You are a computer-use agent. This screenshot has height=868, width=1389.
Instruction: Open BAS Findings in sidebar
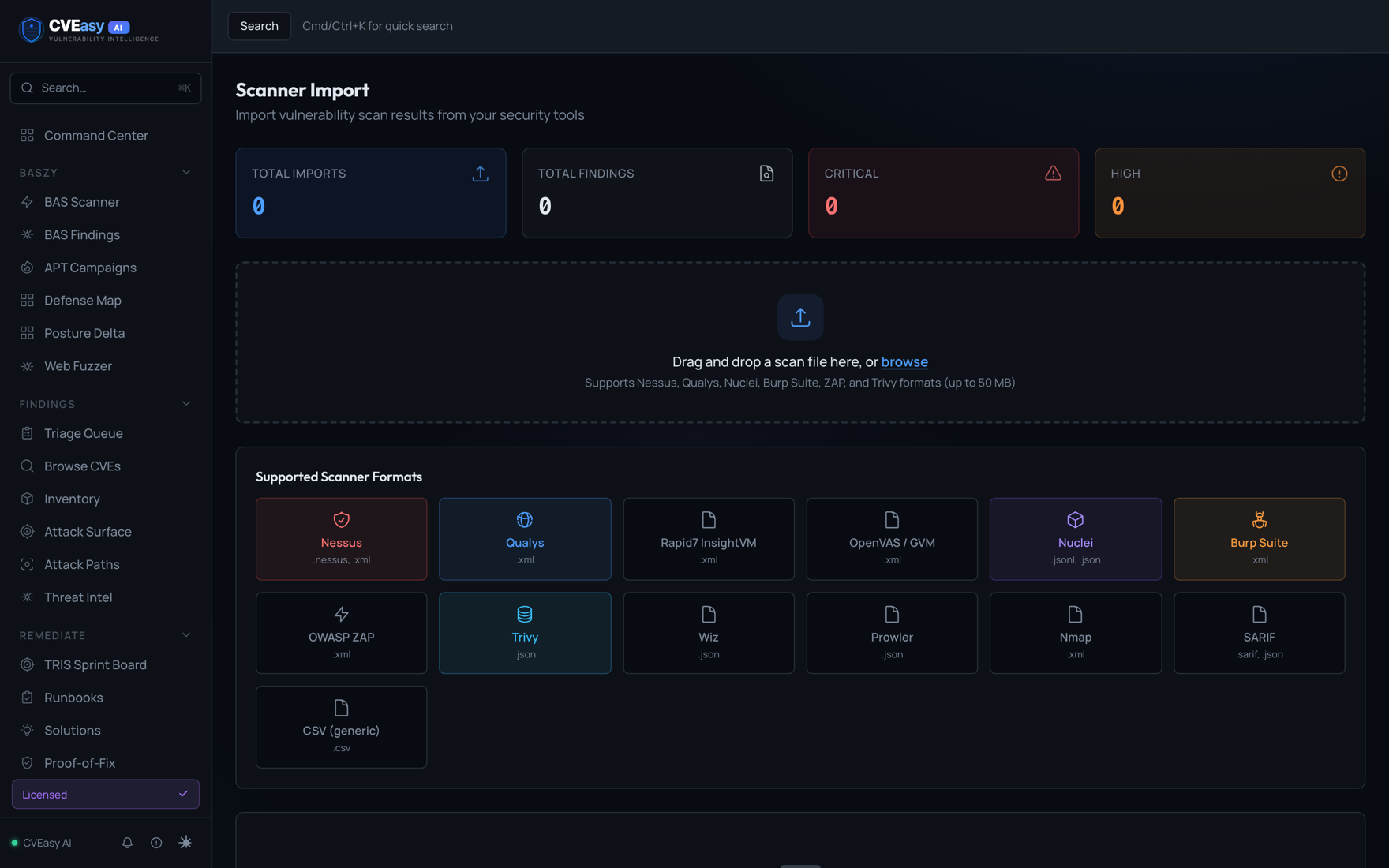pos(106,235)
